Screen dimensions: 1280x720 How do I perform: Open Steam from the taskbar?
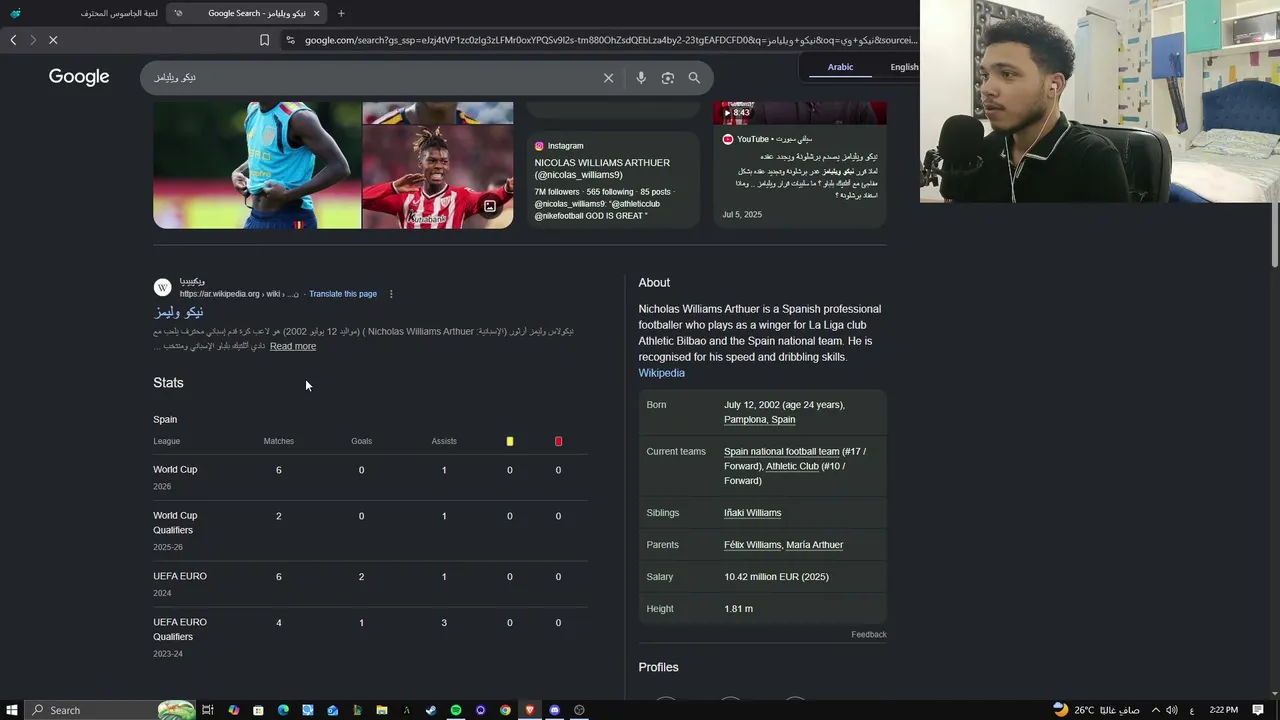[431, 710]
